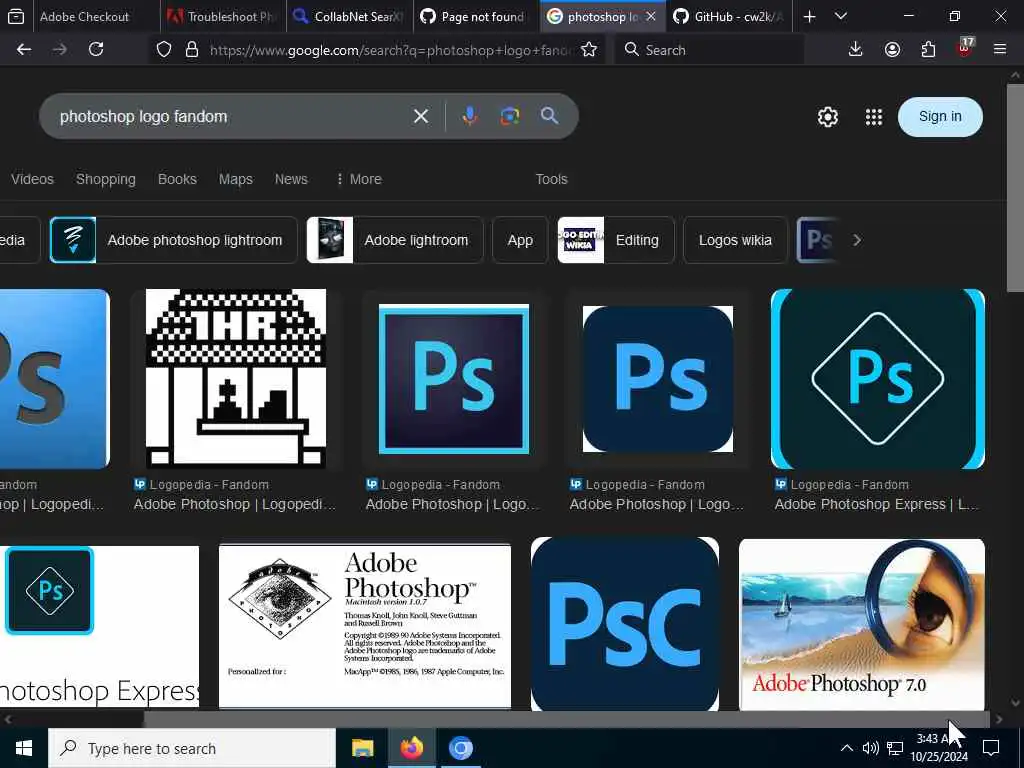Reload the page with the refresh icon
1024x768 pixels.
coord(96,50)
